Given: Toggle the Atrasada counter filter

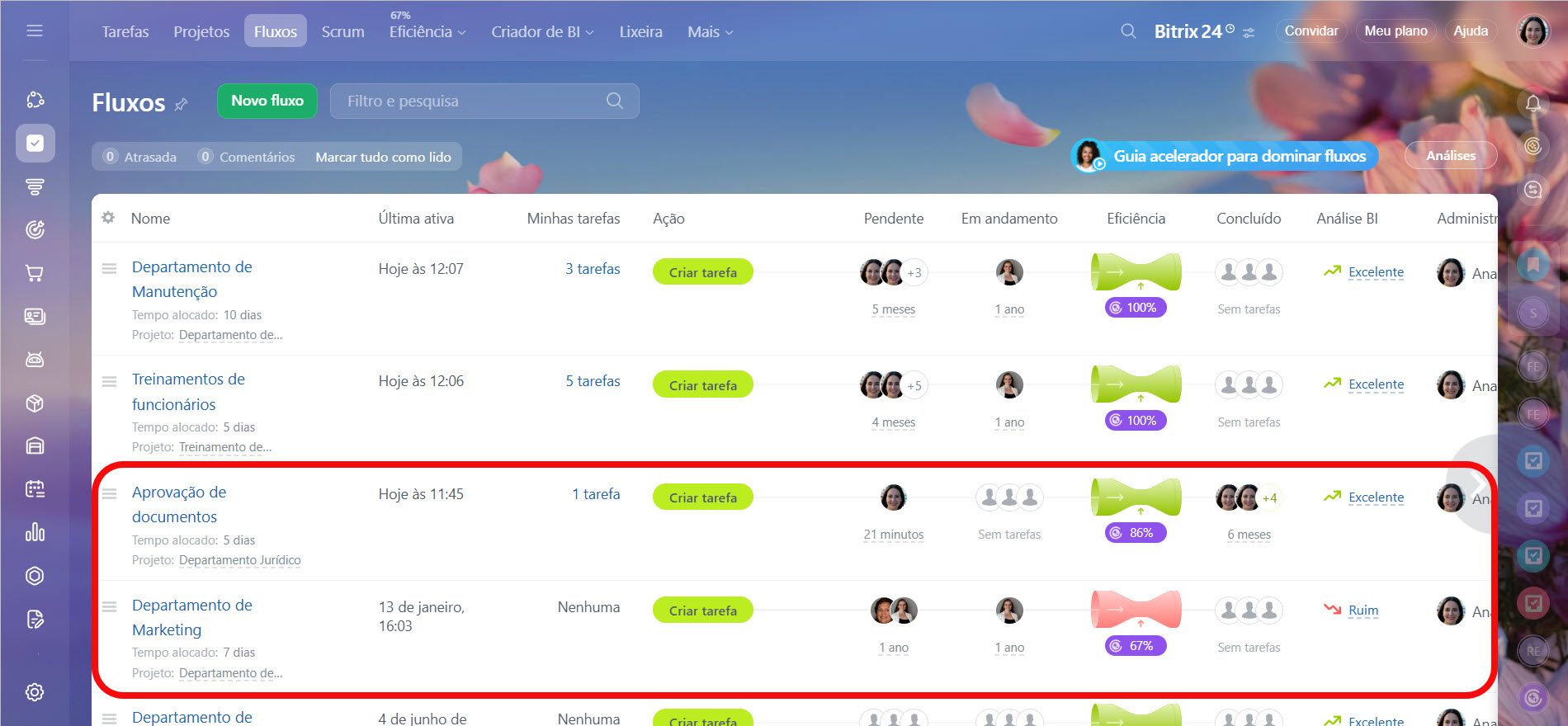Looking at the screenshot, I should [139, 157].
